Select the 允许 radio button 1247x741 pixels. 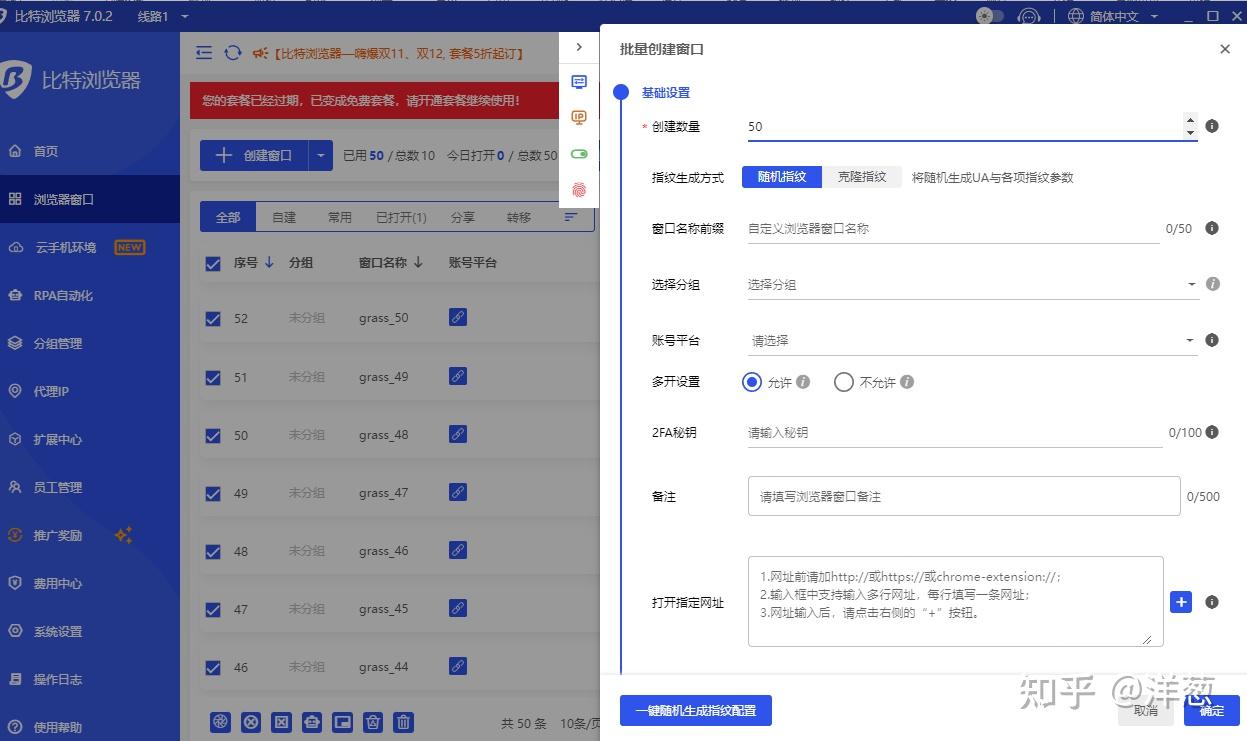pos(752,382)
